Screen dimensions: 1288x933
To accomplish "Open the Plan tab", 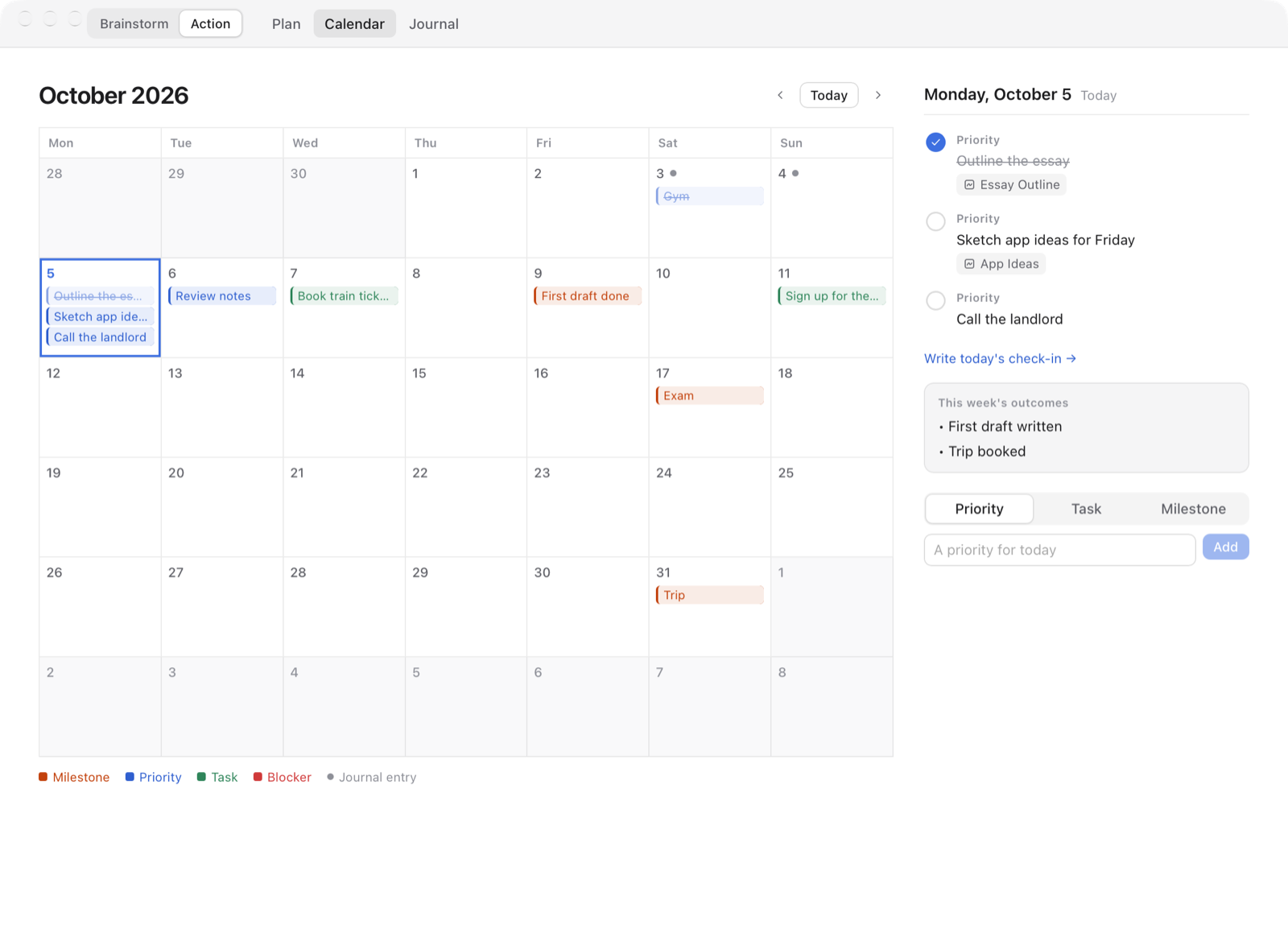I will pos(286,23).
